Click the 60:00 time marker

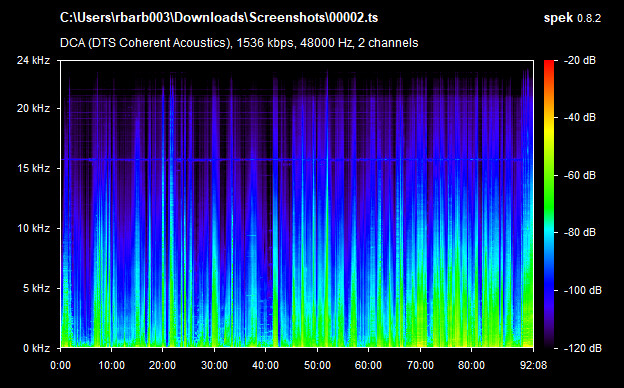tap(368, 365)
